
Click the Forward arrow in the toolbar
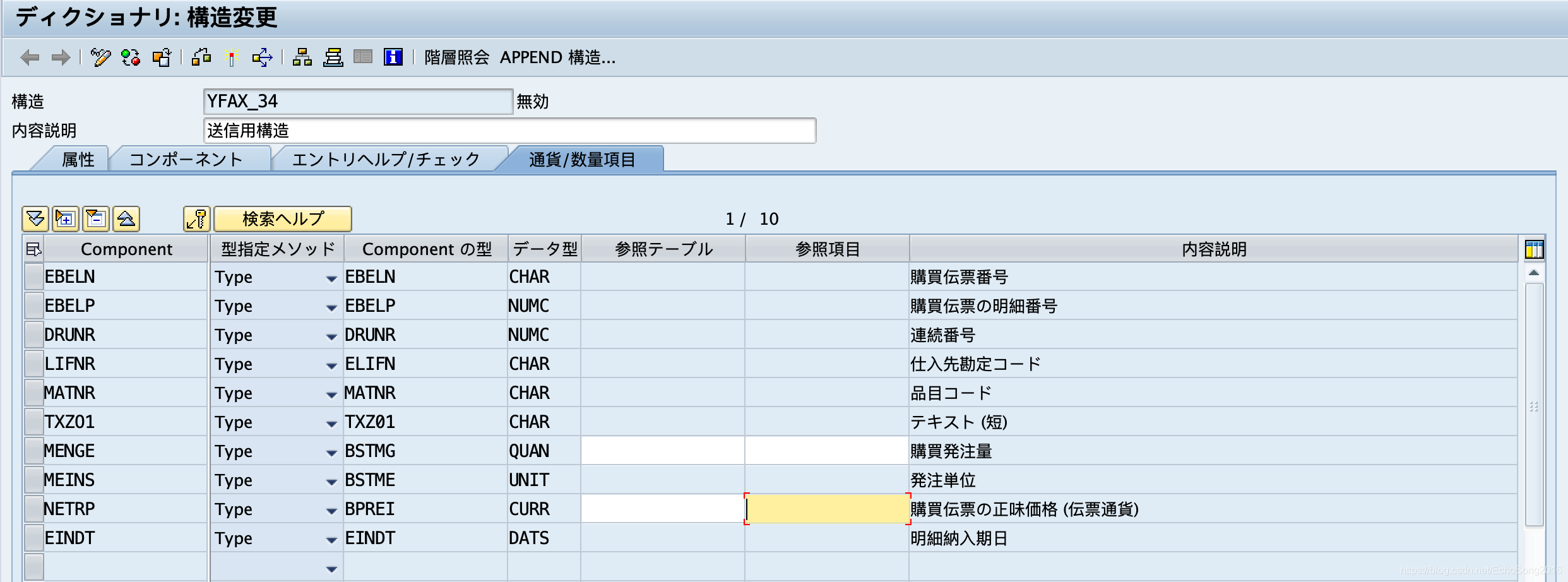tap(61, 58)
